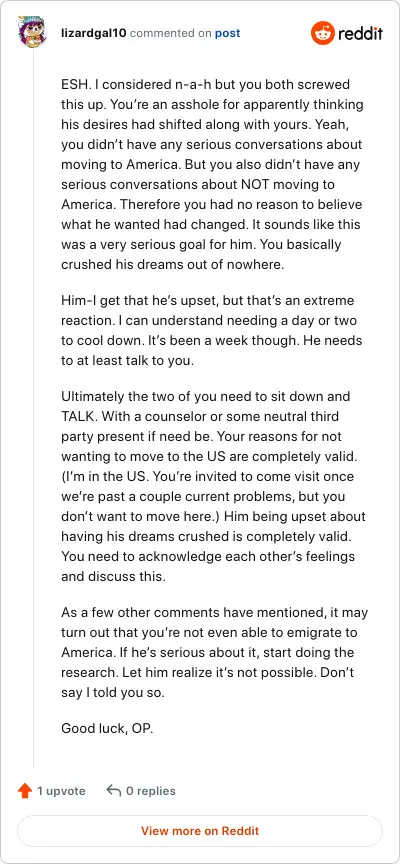
Task: Upvote the comment with the orange arrow
Action: tap(25, 791)
